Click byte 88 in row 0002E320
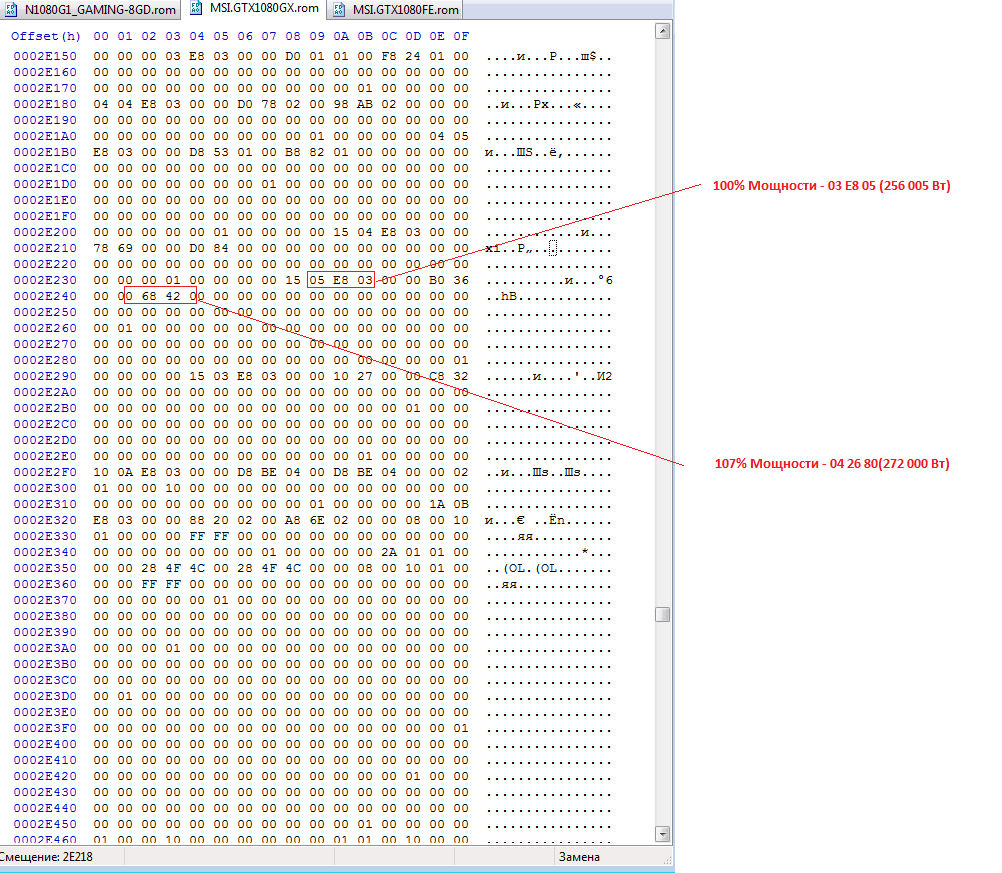Viewport: 1002px width, 873px height. click(x=197, y=520)
